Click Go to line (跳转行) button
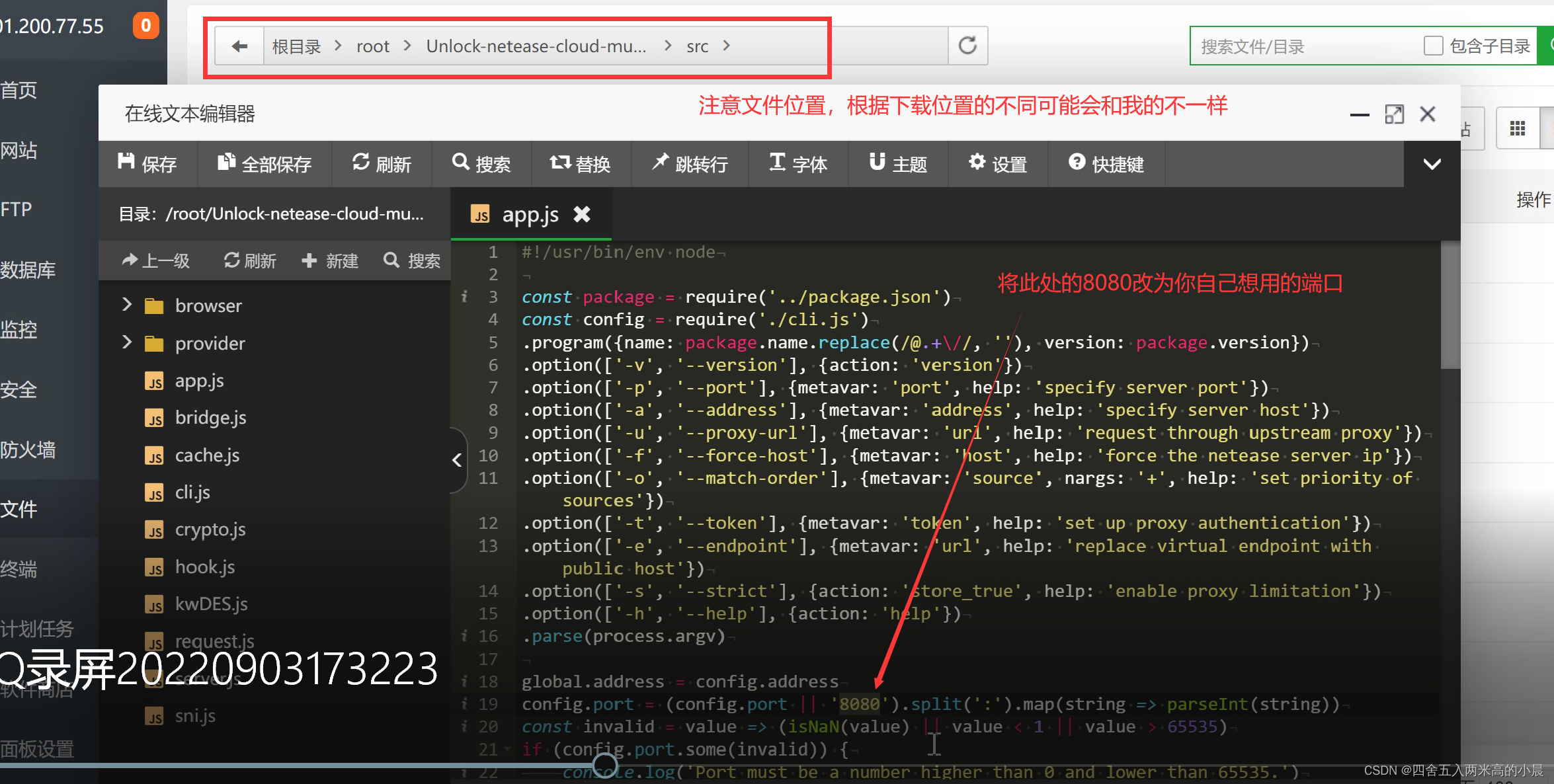Image resolution: width=1554 pixels, height=784 pixels. (x=690, y=164)
